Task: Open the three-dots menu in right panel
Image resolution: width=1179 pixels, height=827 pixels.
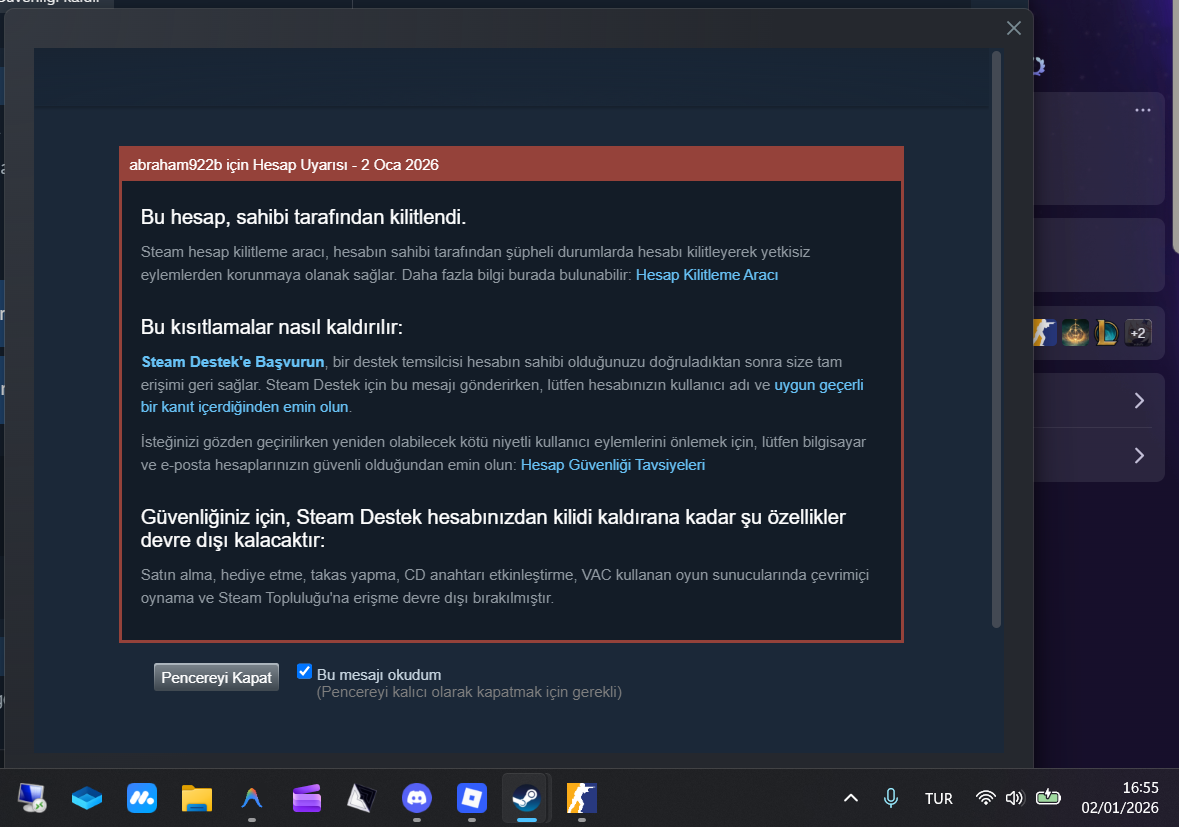Action: pos(1143,110)
